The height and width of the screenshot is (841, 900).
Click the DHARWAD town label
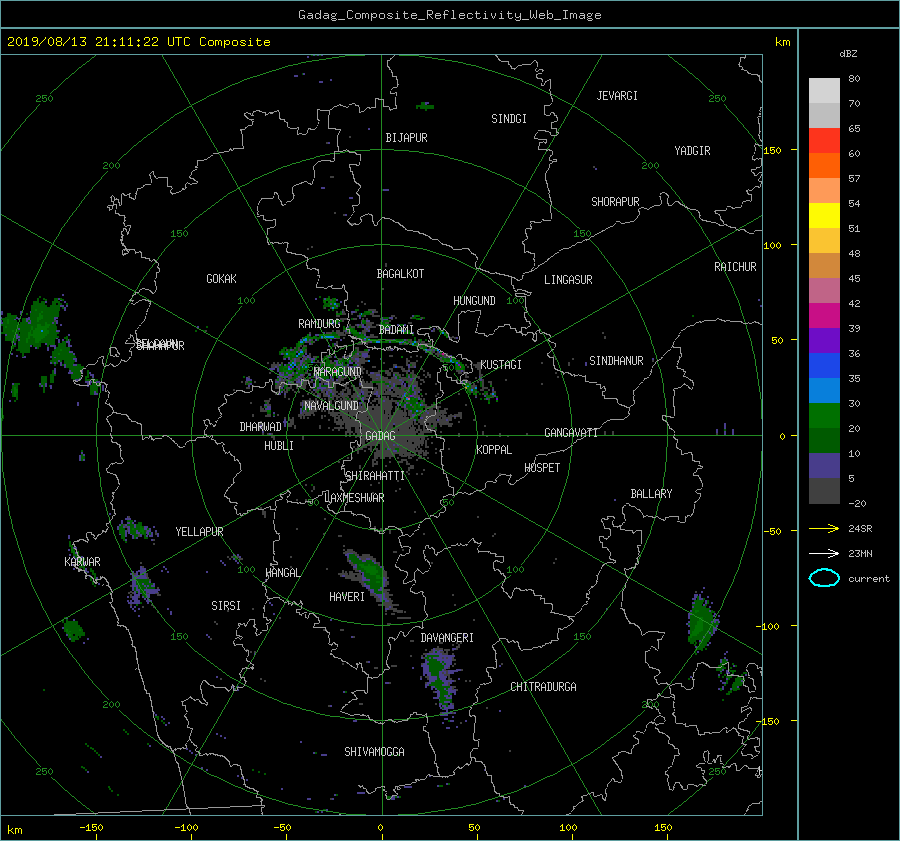click(x=260, y=427)
